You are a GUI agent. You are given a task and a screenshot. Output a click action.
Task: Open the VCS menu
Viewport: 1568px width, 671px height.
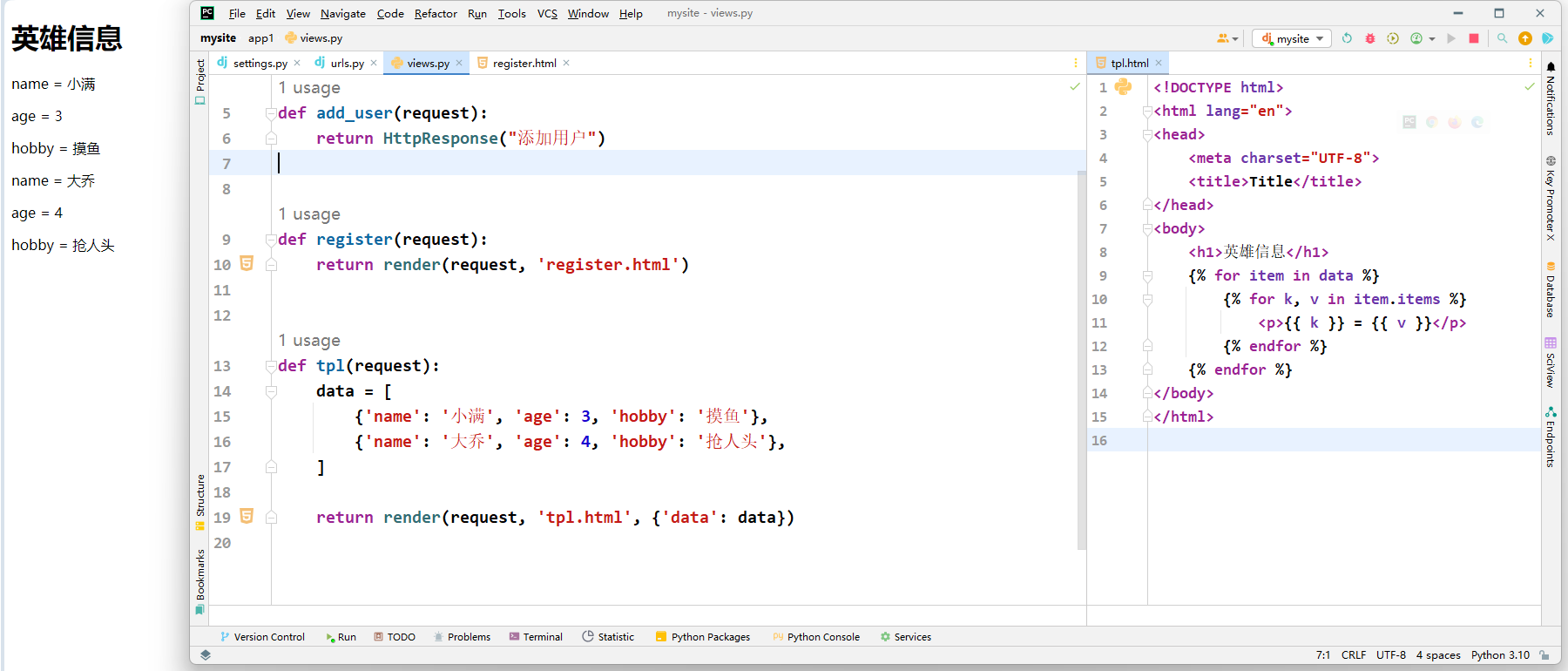(x=547, y=14)
